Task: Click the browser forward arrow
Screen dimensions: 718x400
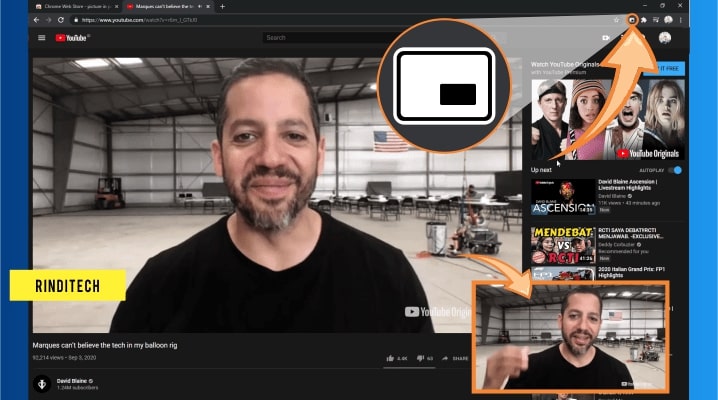Action: pyautogui.click(x=49, y=20)
